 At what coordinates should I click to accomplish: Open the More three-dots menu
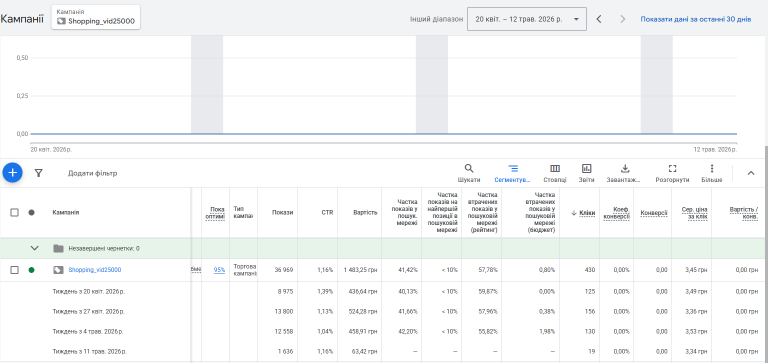pos(712,169)
